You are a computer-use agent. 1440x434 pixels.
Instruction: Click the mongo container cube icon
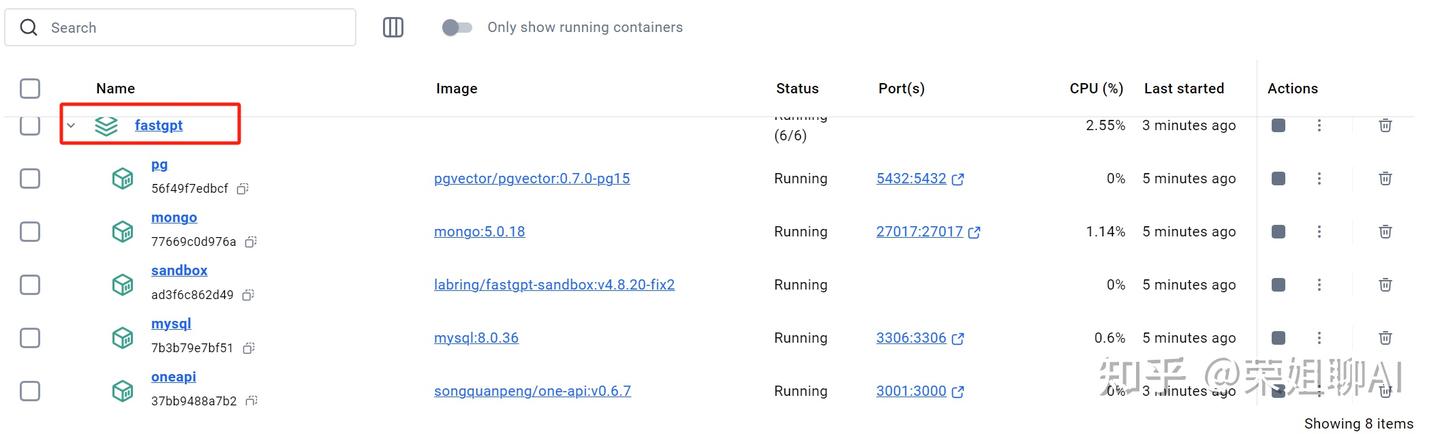pos(122,231)
